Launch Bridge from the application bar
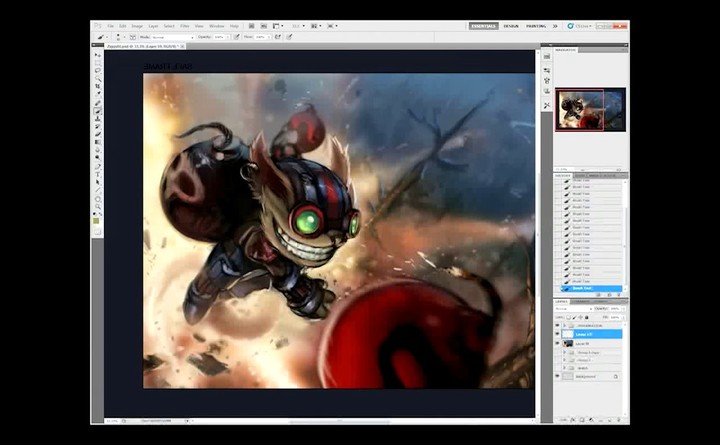Image resolution: width=720 pixels, height=445 pixels. pyautogui.click(x=252, y=26)
